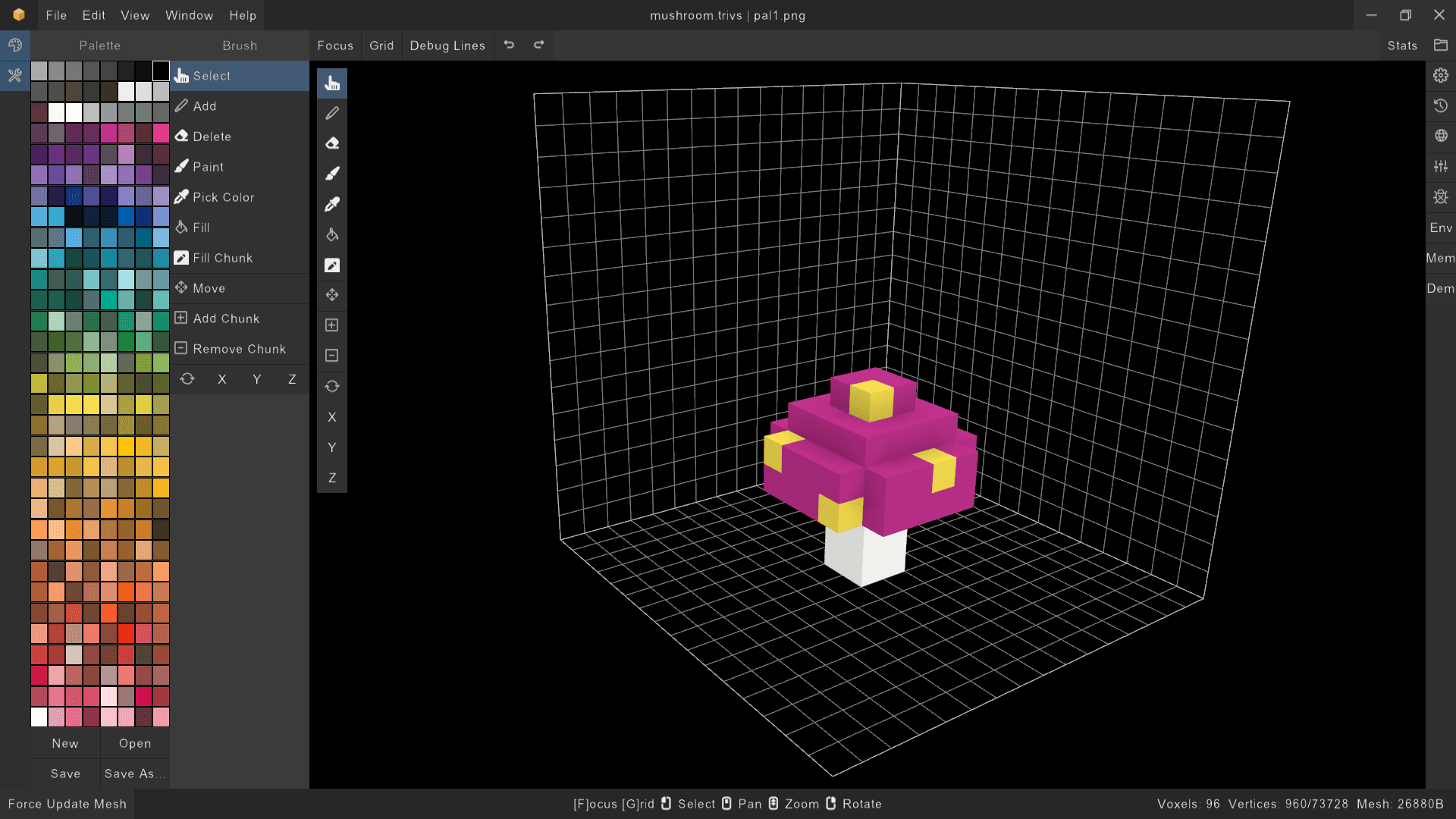This screenshot has width=1456, height=819.
Task: Click the bug/debug icon in right sidebar
Action: click(x=1441, y=196)
